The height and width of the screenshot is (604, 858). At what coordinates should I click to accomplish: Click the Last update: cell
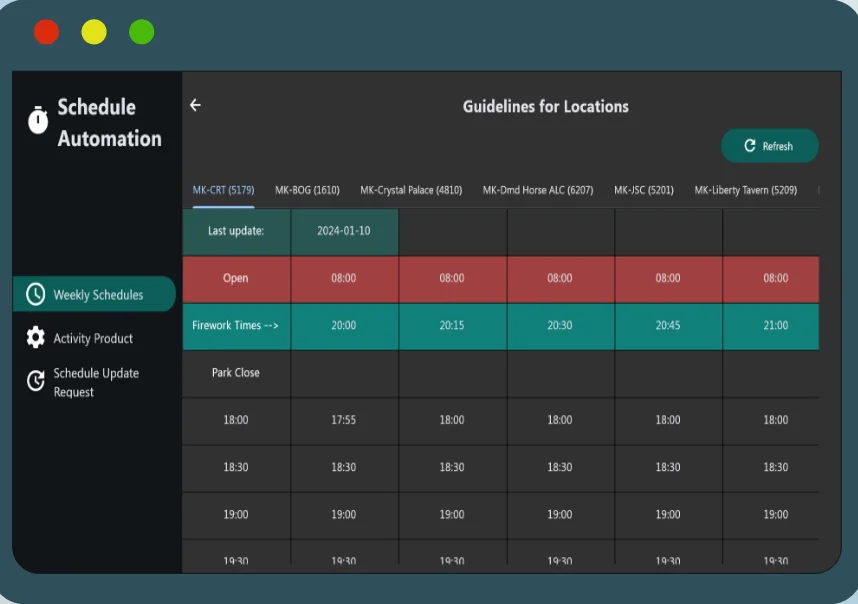click(x=236, y=231)
